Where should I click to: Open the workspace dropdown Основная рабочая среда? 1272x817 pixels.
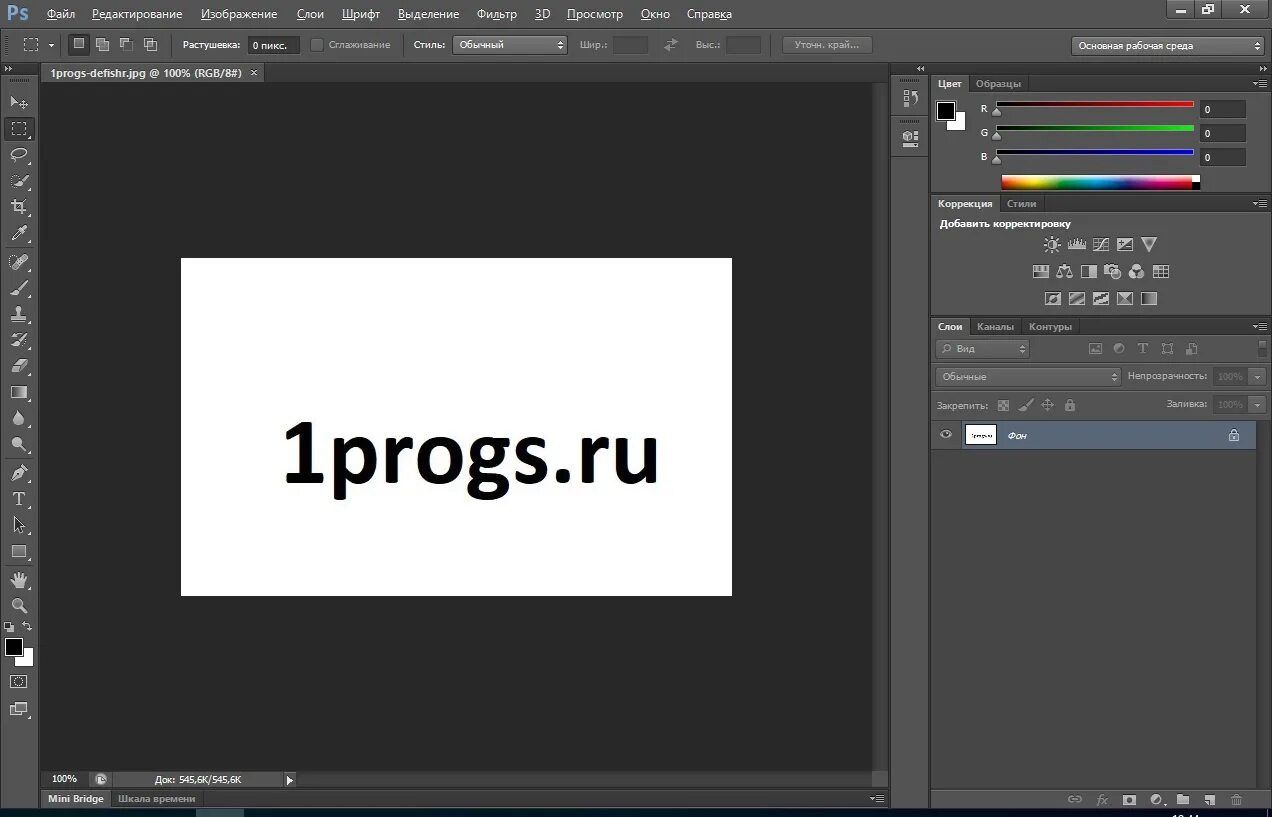coord(1168,45)
